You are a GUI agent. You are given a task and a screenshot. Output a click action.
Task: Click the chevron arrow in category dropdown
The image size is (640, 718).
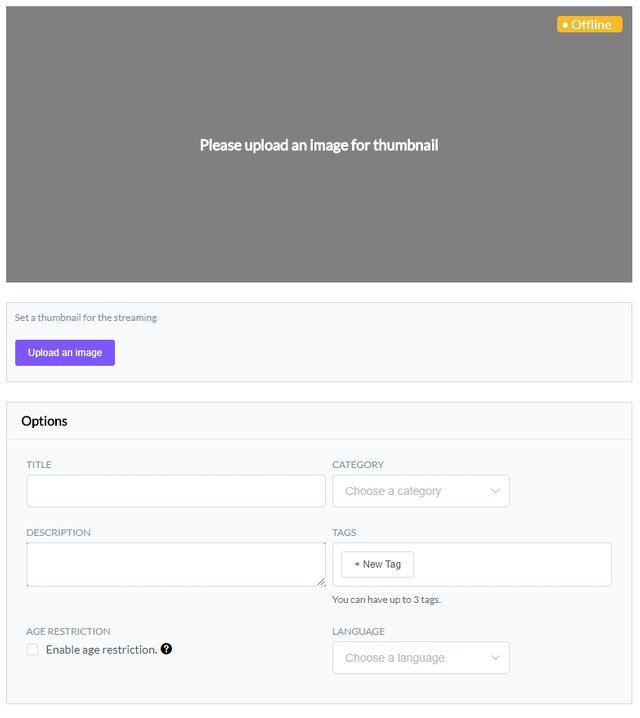point(495,491)
